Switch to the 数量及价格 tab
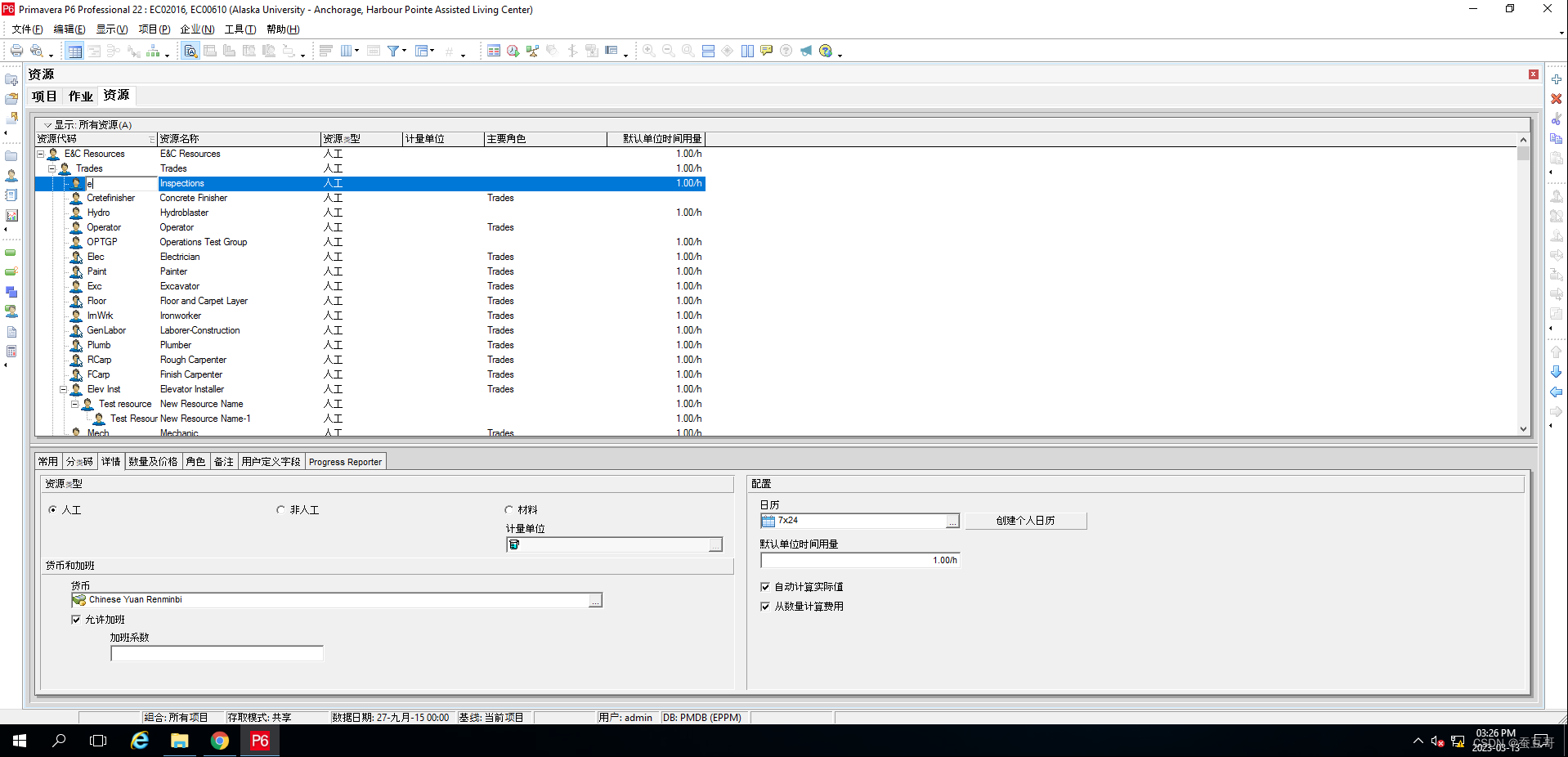1568x757 pixels. pyautogui.click(x=153, y=462)
